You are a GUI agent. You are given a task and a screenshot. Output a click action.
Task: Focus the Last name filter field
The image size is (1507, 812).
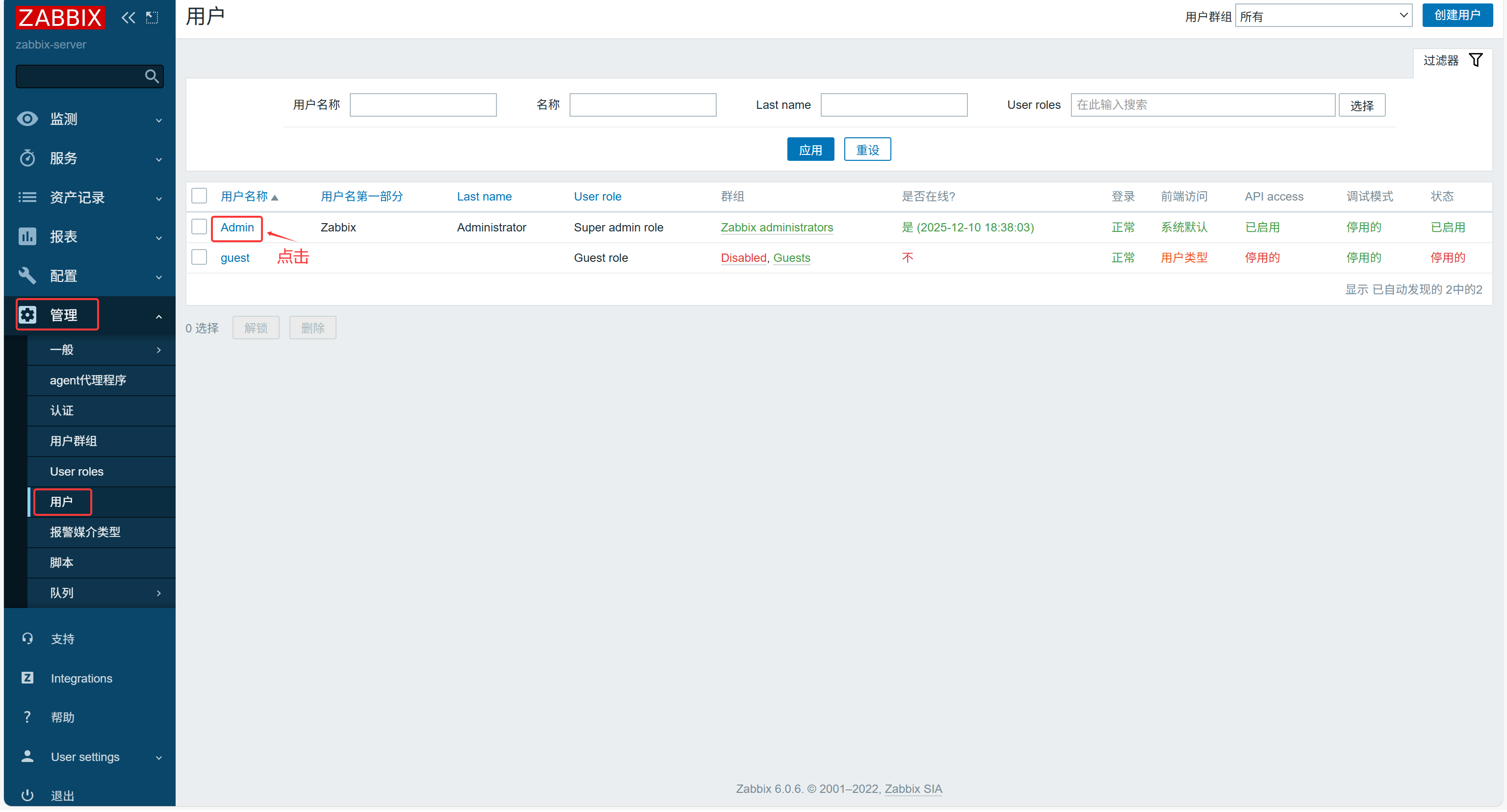pyautogui.click(x=894, y=104)
